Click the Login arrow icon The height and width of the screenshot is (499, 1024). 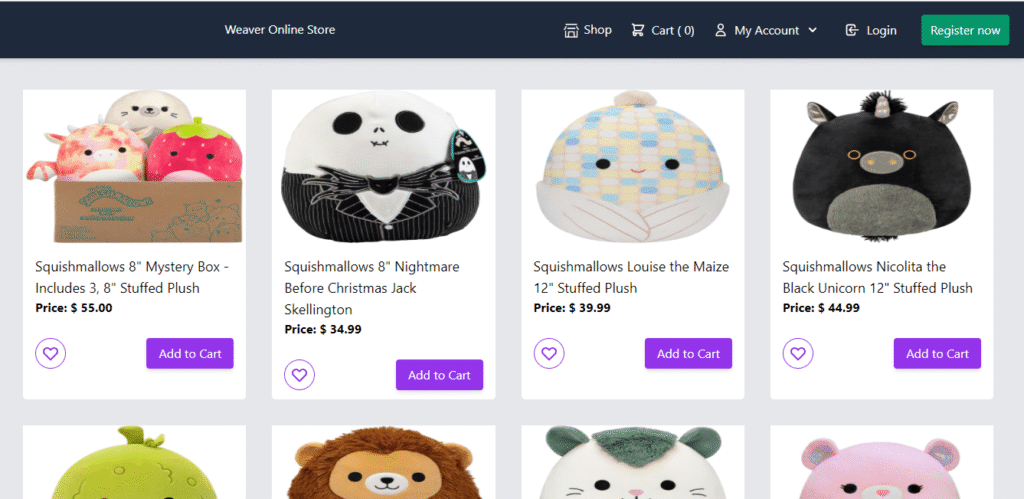[851, 30]
